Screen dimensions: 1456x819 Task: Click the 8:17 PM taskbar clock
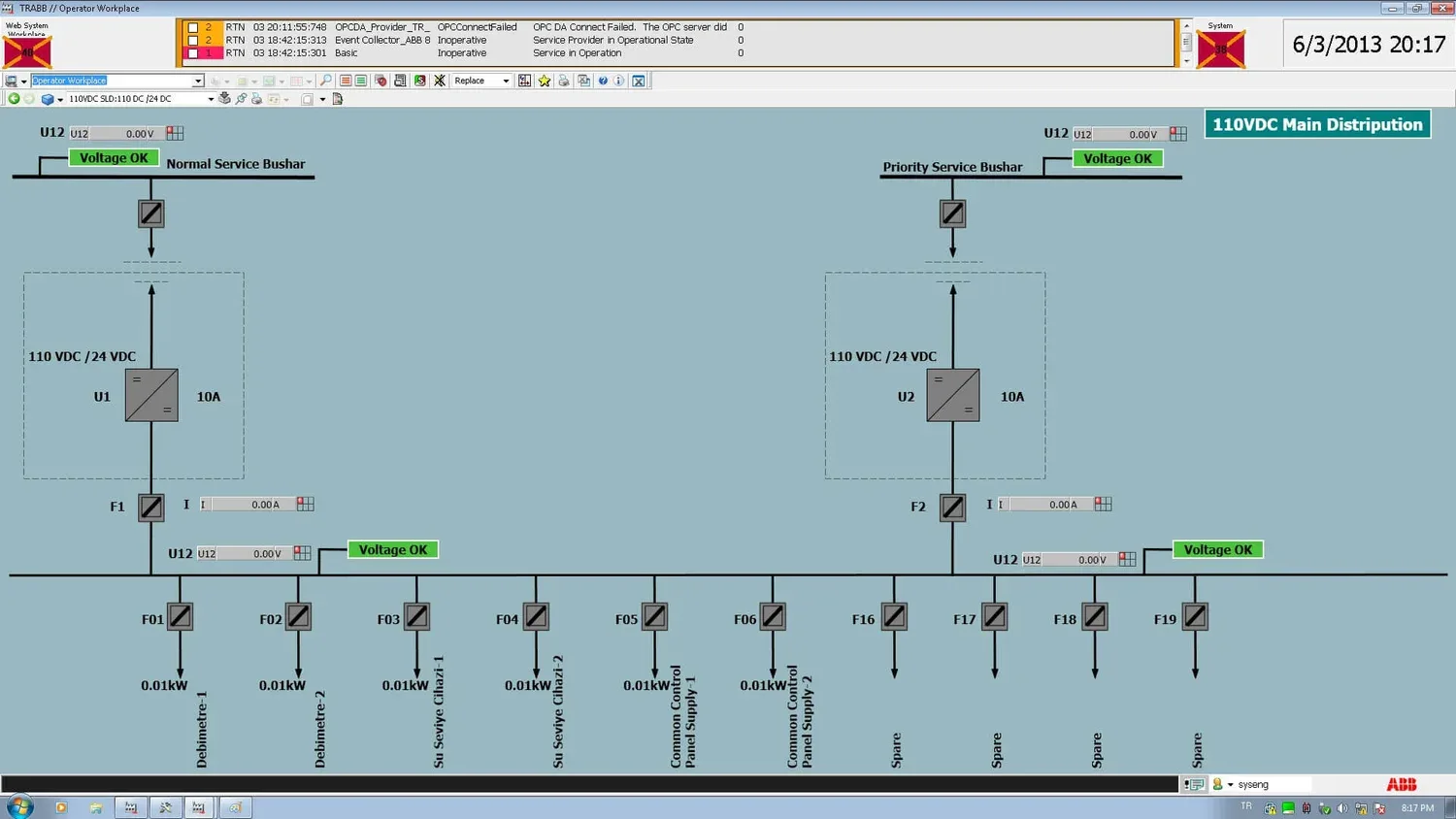pyautogui.click(x=1417, y=808)
